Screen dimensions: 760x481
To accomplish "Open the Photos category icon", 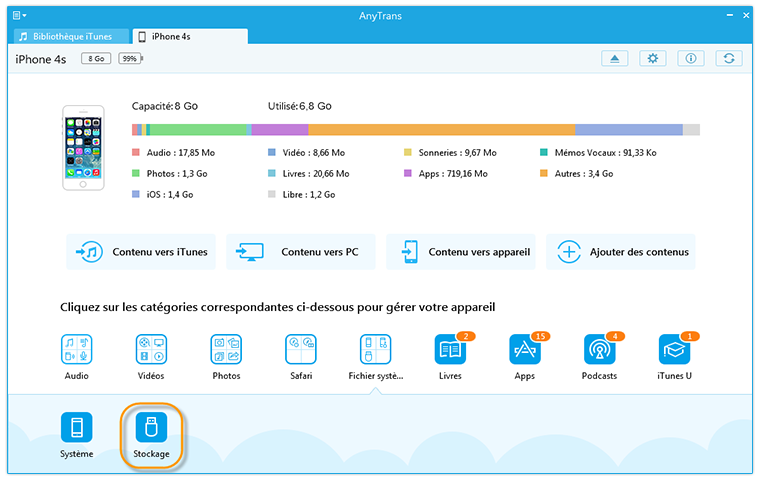I will [226, 349].
